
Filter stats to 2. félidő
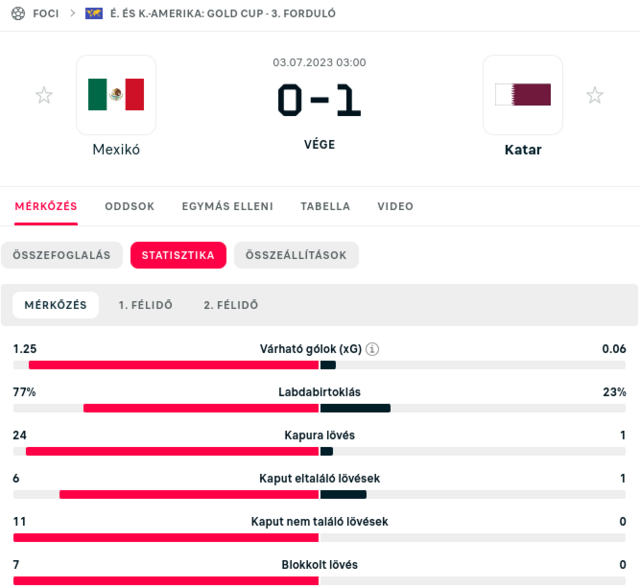coord(230,305)
